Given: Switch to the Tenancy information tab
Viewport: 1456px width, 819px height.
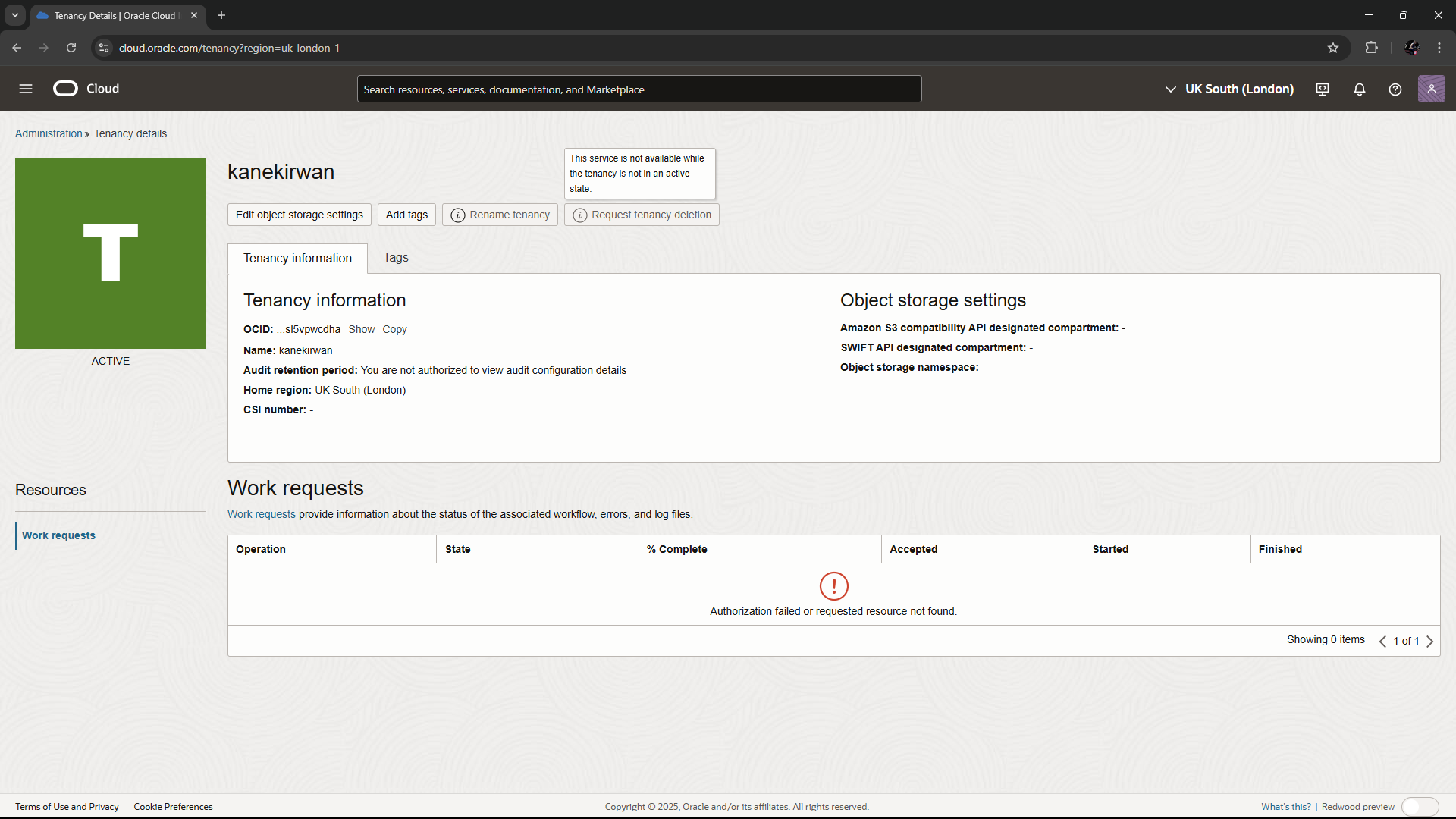Looking at the screenshot, I should (x=297, y=259).
